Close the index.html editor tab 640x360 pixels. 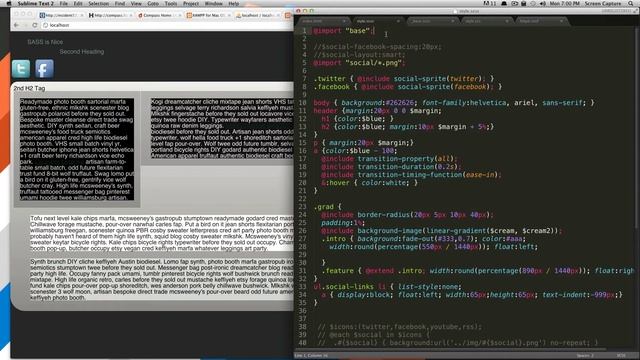(x=344, y=21)
